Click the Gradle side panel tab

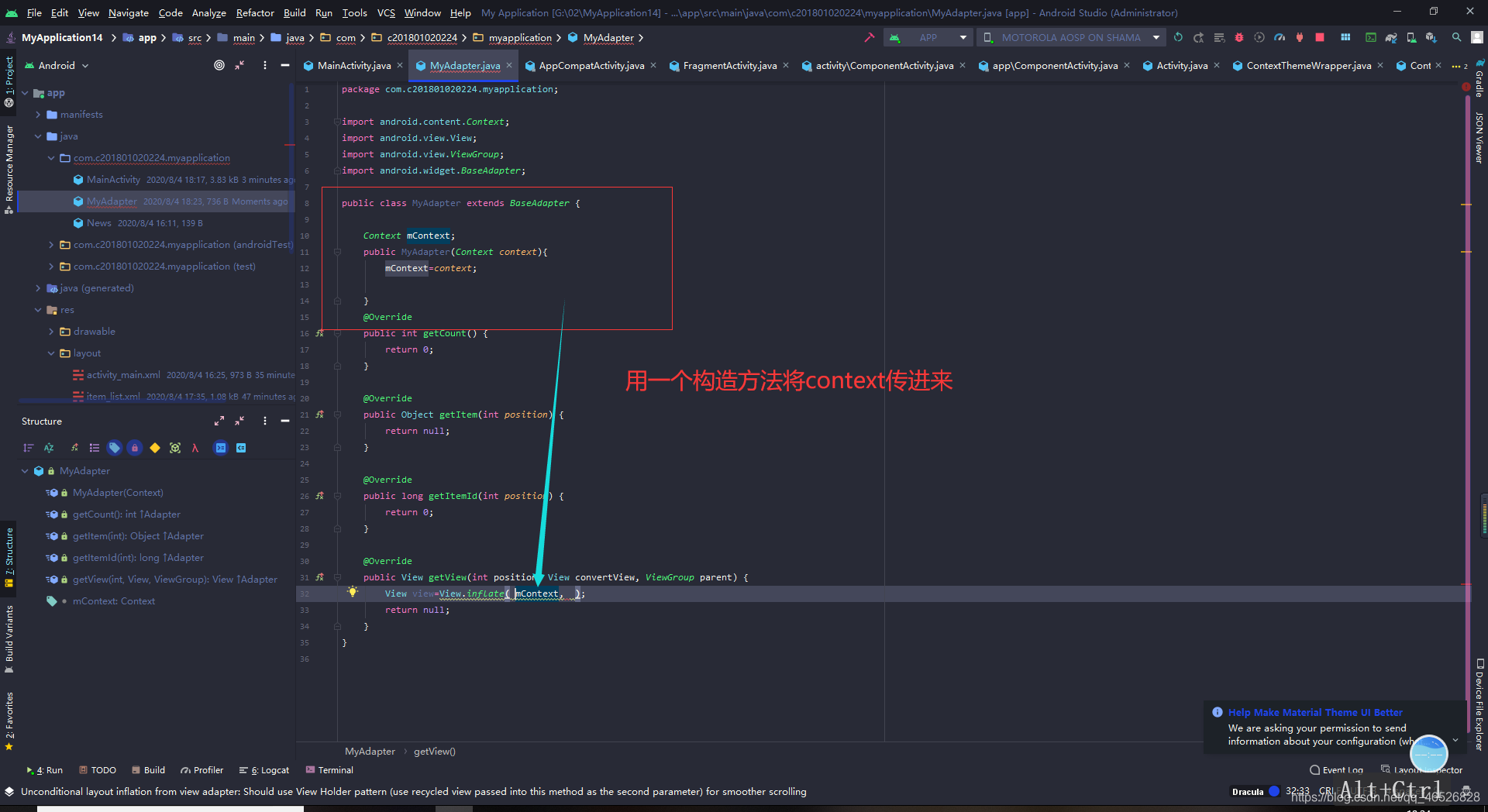tap(1479, 79)
